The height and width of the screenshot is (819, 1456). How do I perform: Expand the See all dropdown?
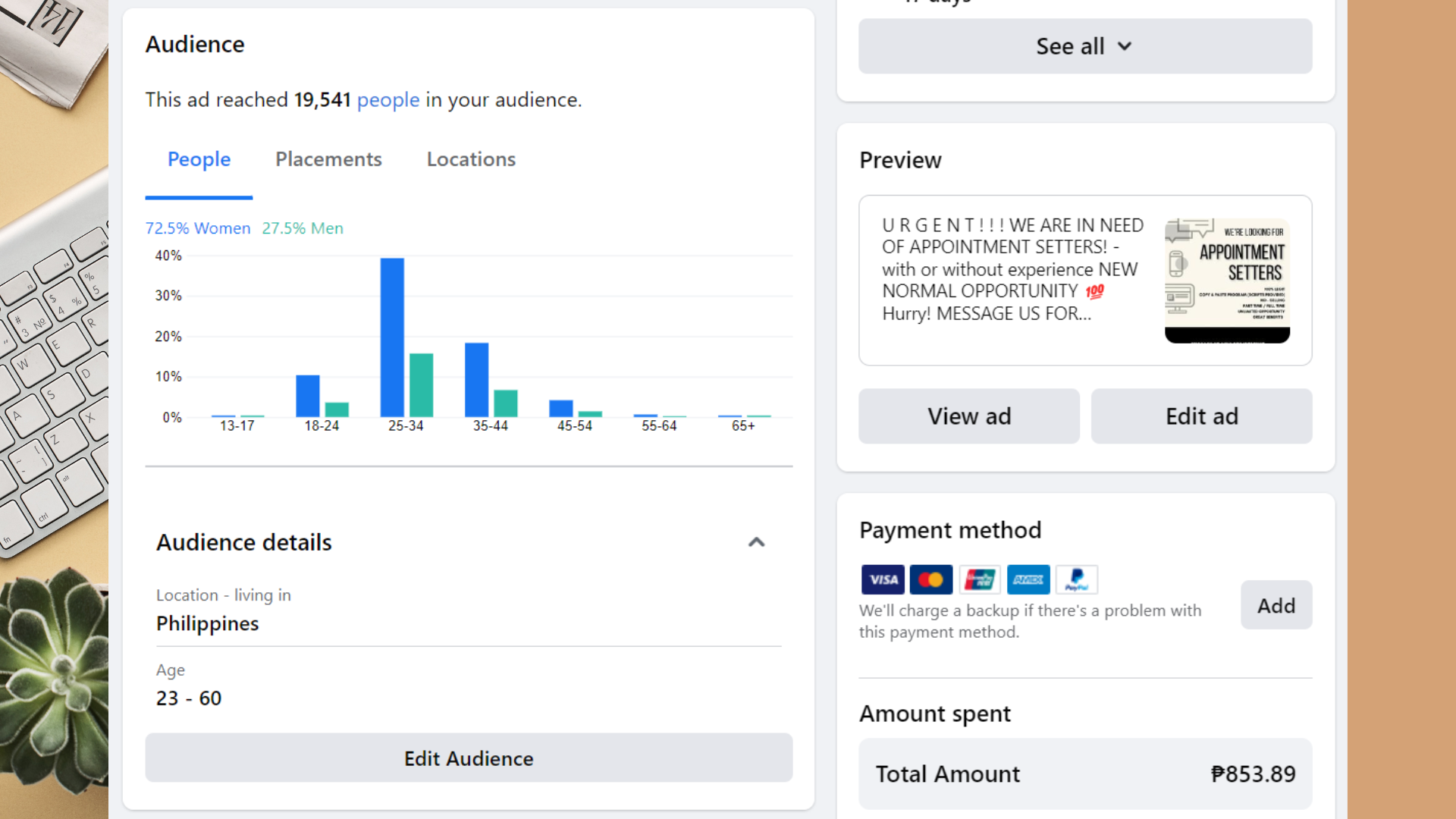click(x=1084, y=46)
